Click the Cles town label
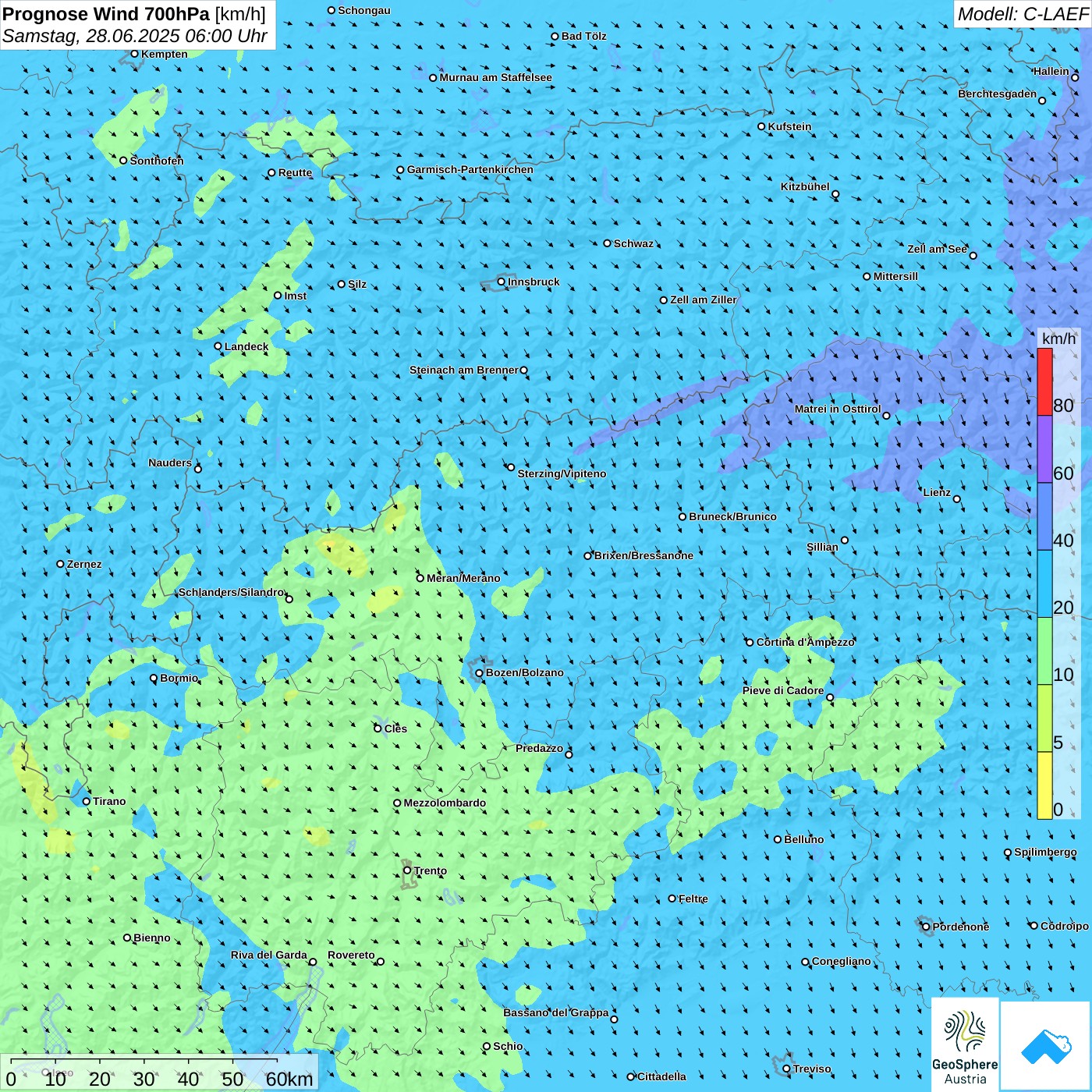The image size is (1092, 1092). 395,729
